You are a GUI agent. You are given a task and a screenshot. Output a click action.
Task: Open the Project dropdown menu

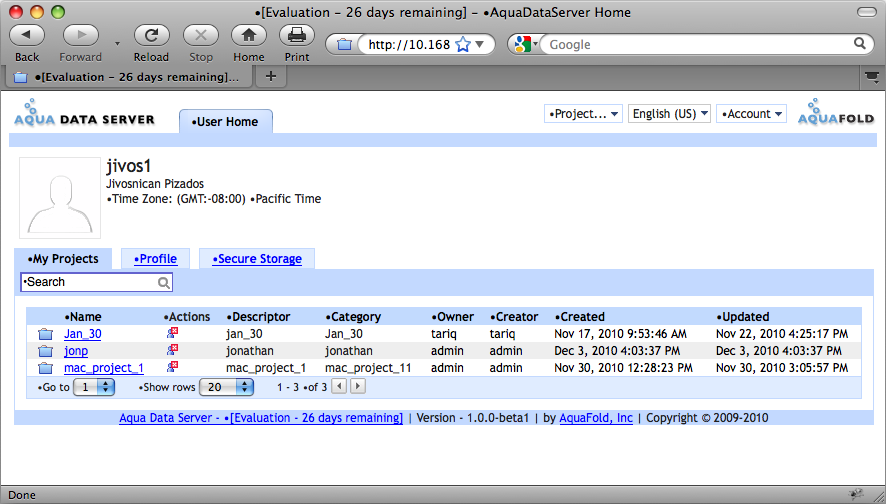point(583,114)
